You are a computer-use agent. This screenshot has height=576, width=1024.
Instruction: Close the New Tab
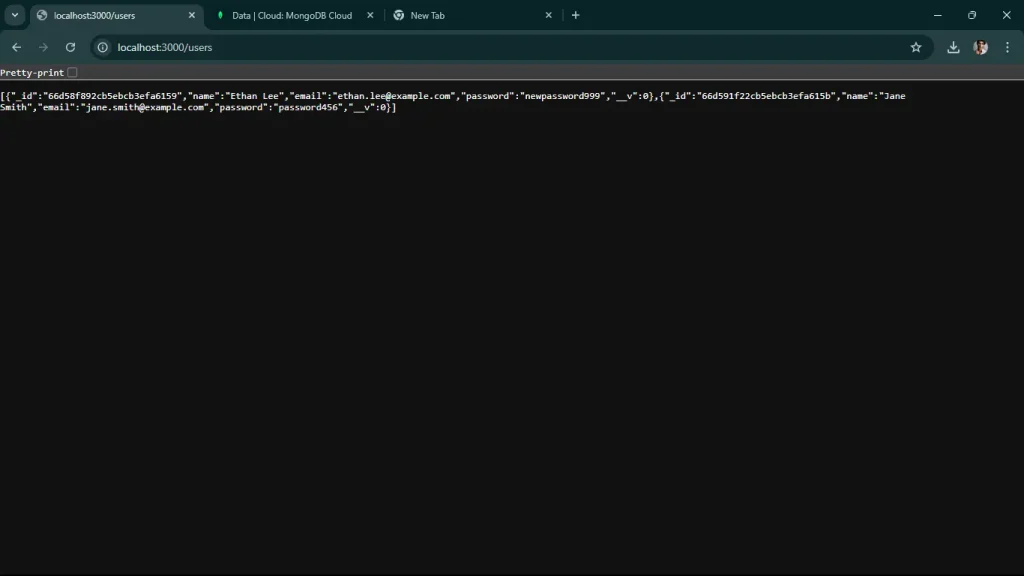tap(548, 15)
